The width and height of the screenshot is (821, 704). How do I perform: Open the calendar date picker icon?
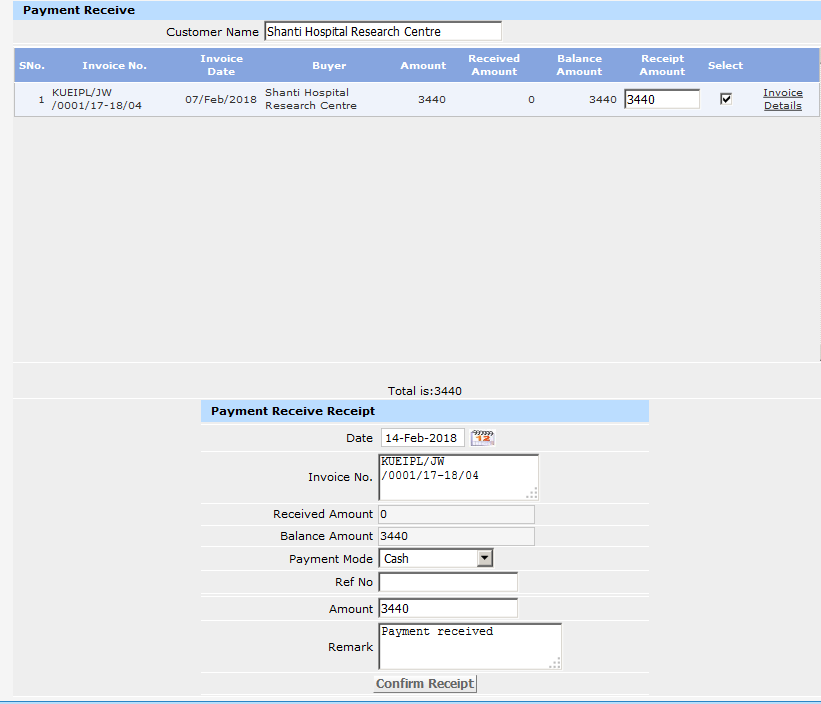[483, 438]
